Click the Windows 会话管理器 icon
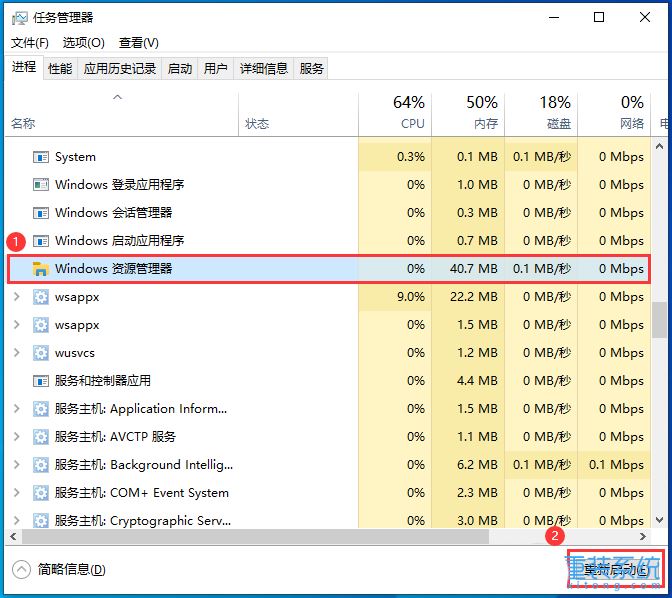The height and width of the screenshot is (598, 672). tap(41, 213)
